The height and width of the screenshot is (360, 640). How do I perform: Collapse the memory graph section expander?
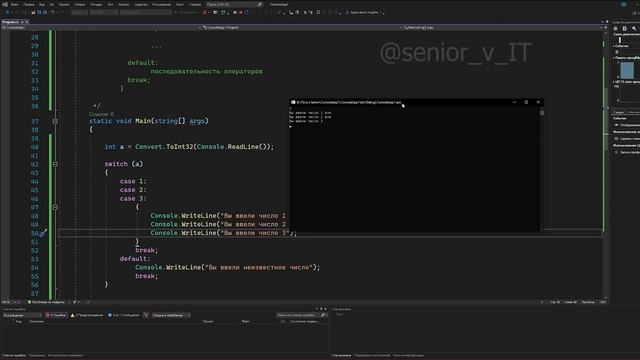click(614, 58)
